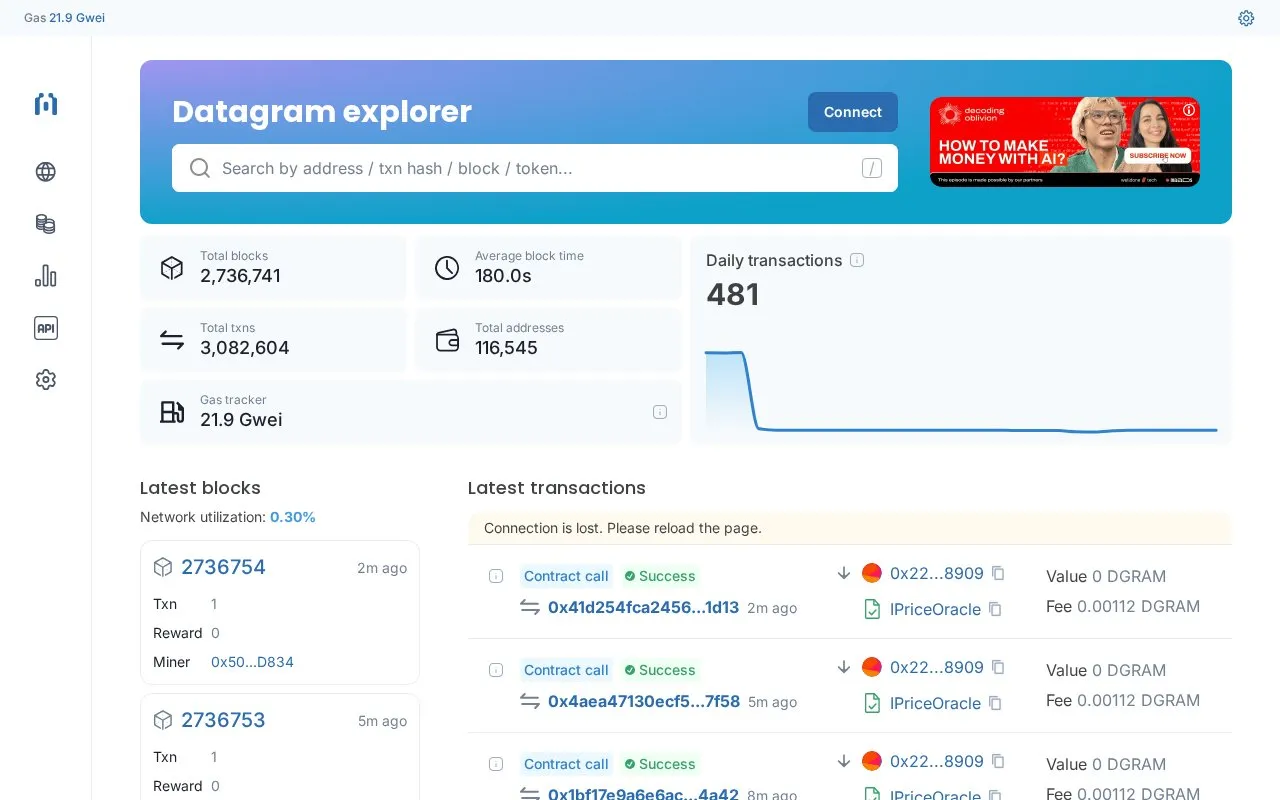Open miner address 0x50...D834
The width and height of the screenshot is (1280, 800).
252,662
